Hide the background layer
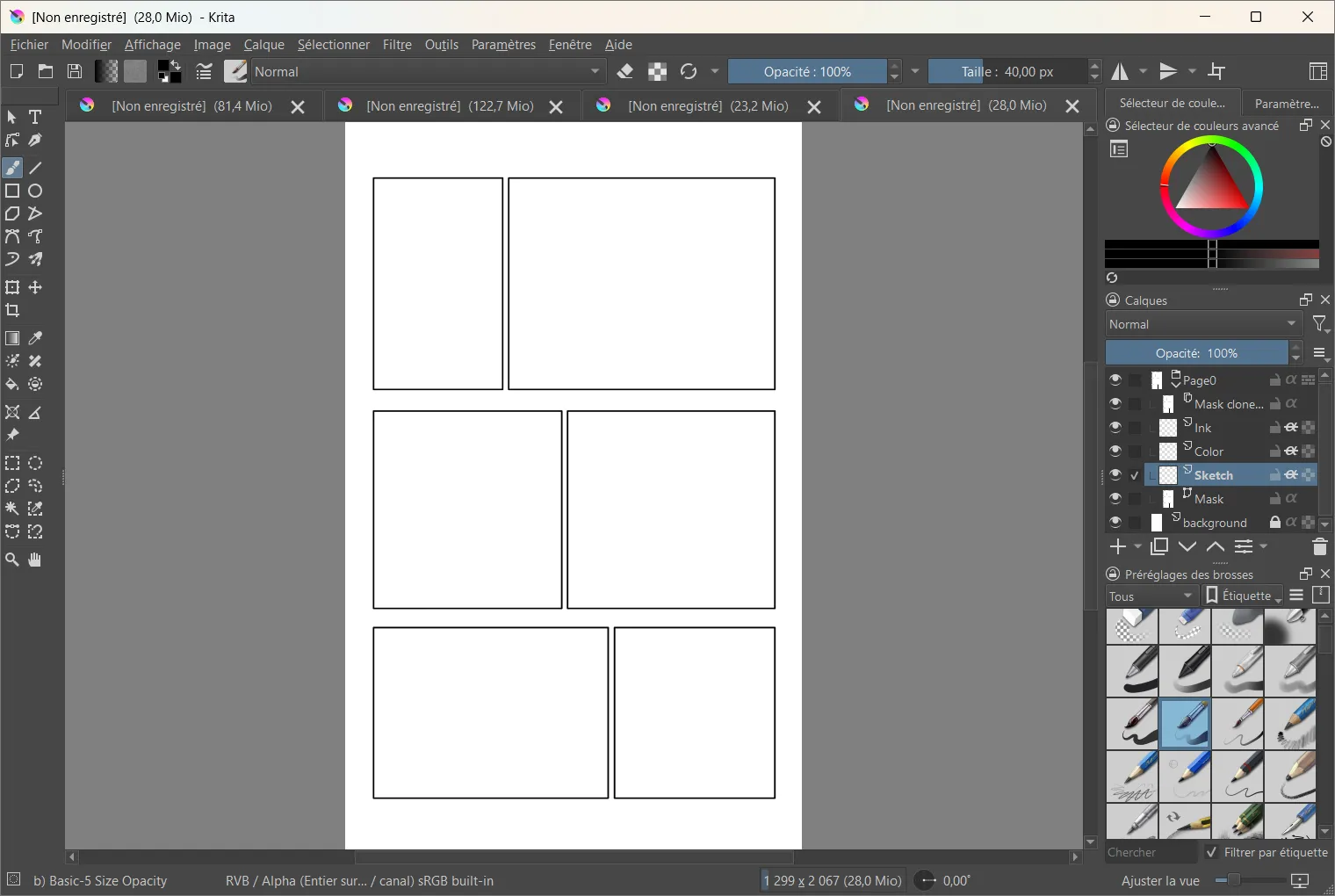This screenshot has width=1335, height=896. (x=1116, y=522)
